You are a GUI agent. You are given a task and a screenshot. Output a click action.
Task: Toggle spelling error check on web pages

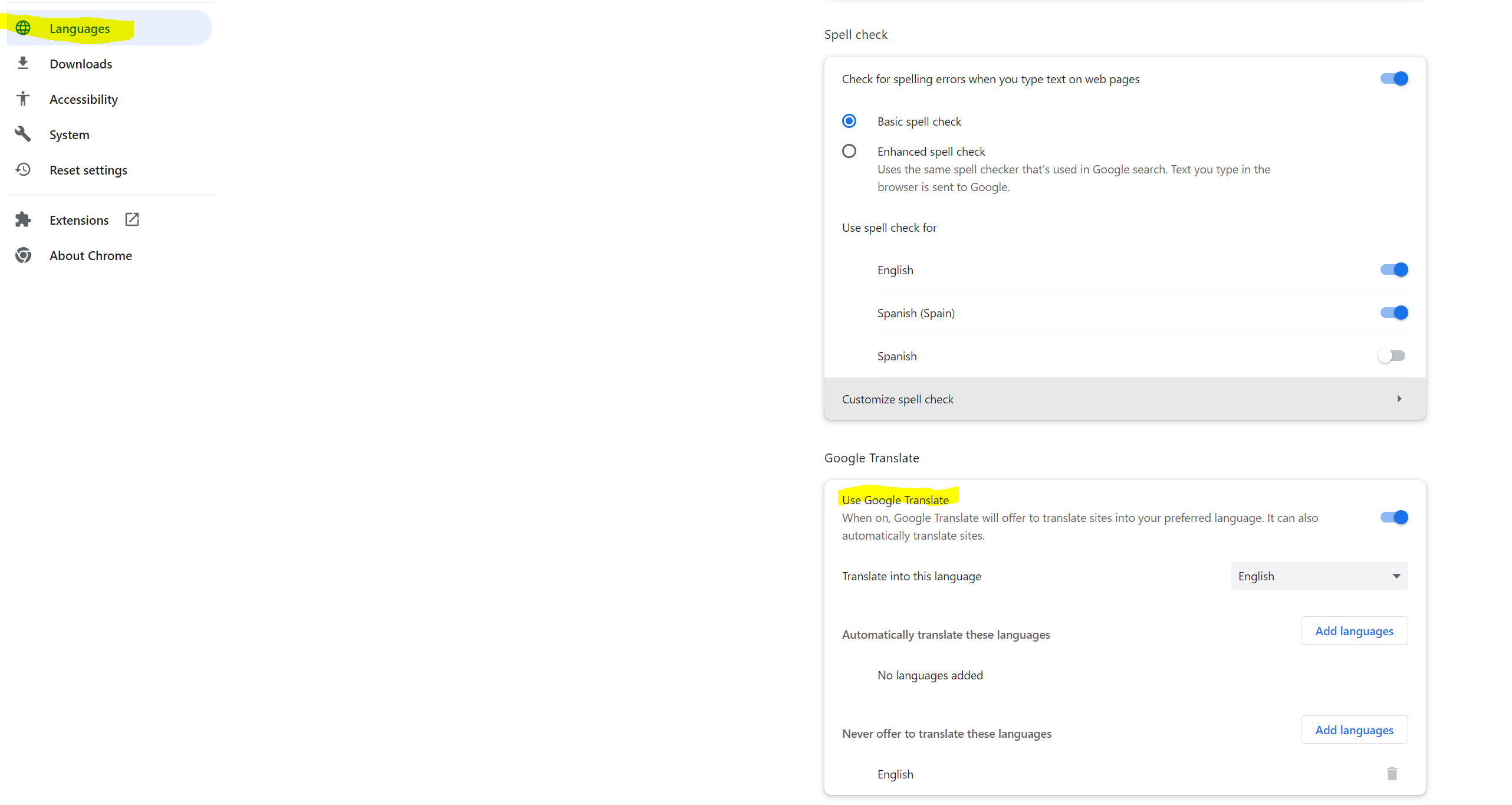[x=1394, y=78]
